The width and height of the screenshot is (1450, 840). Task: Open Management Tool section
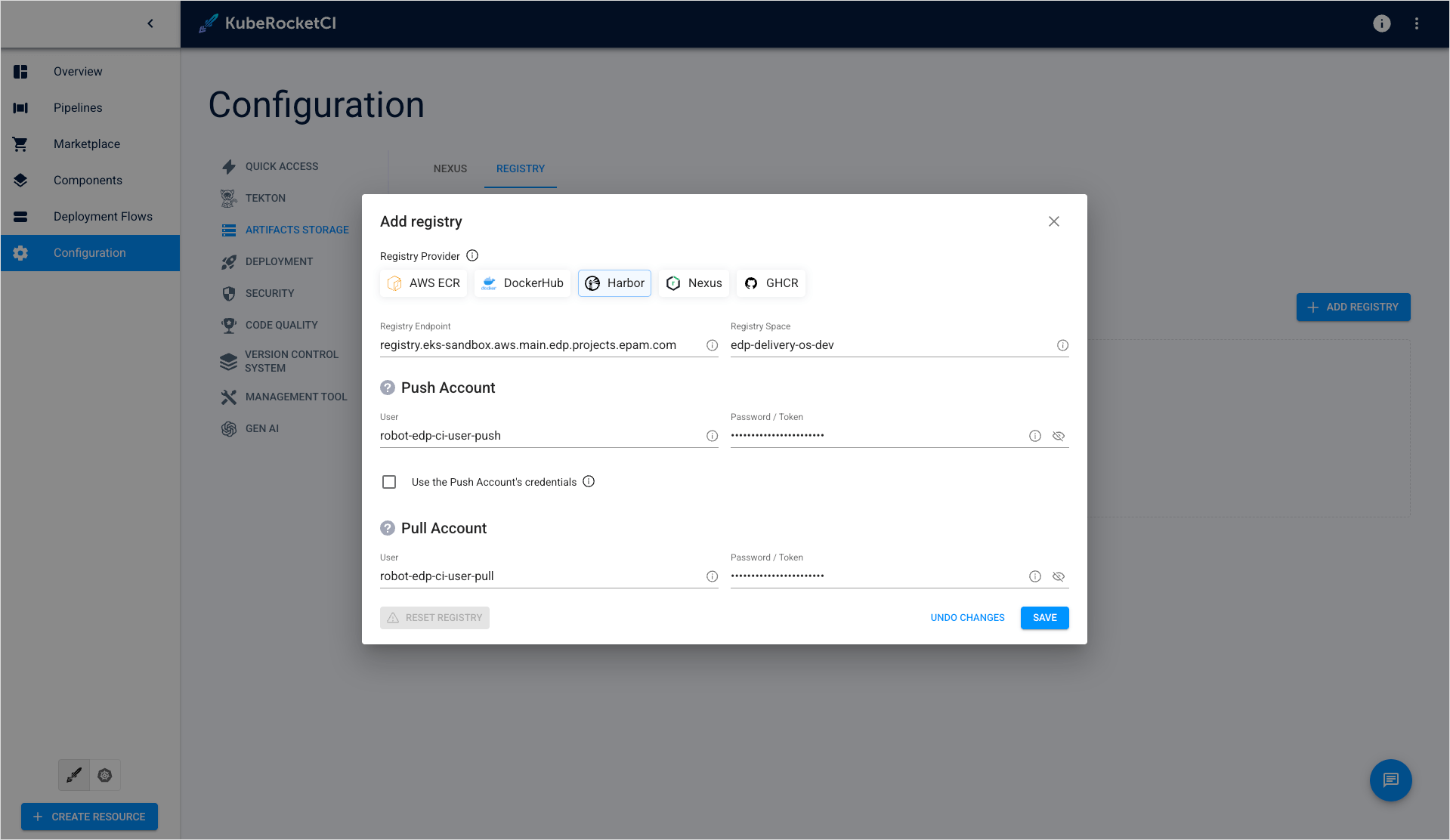point(284,397)
